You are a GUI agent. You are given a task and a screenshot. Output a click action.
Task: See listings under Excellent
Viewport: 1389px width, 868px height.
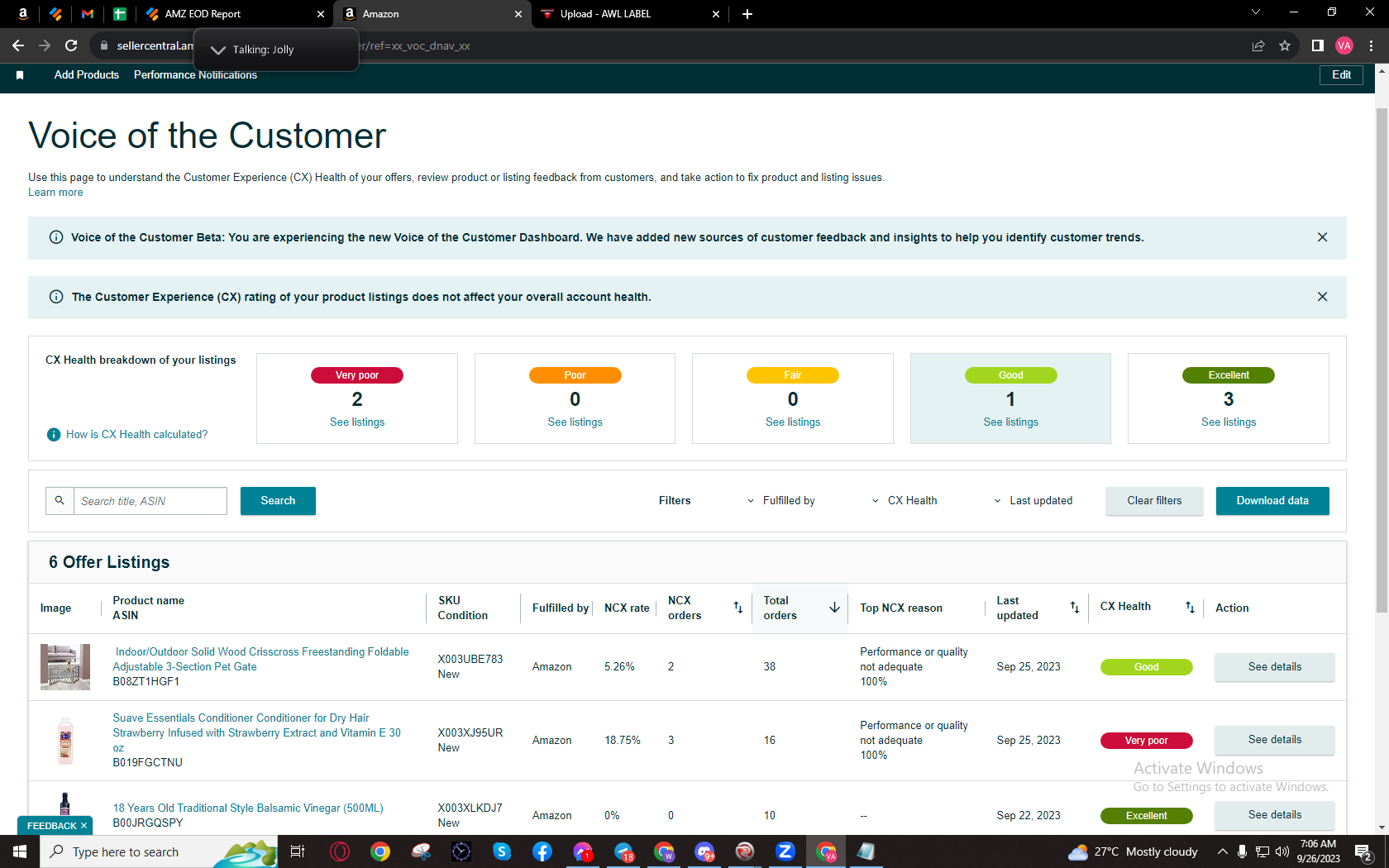click(1229, 422)
